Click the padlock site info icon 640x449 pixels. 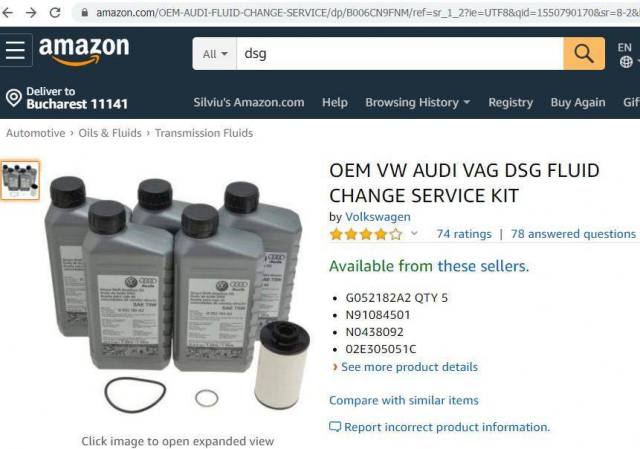(x=84, y=13)
